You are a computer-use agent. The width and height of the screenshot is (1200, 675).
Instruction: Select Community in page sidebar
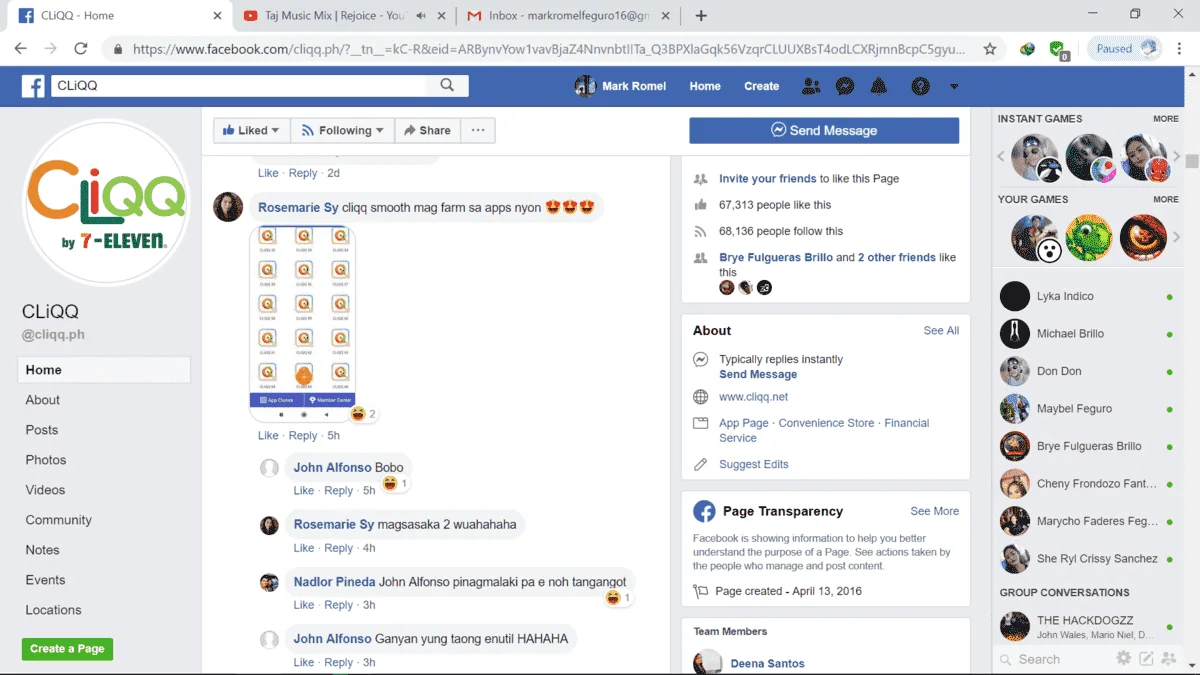[x=58, y=520]
